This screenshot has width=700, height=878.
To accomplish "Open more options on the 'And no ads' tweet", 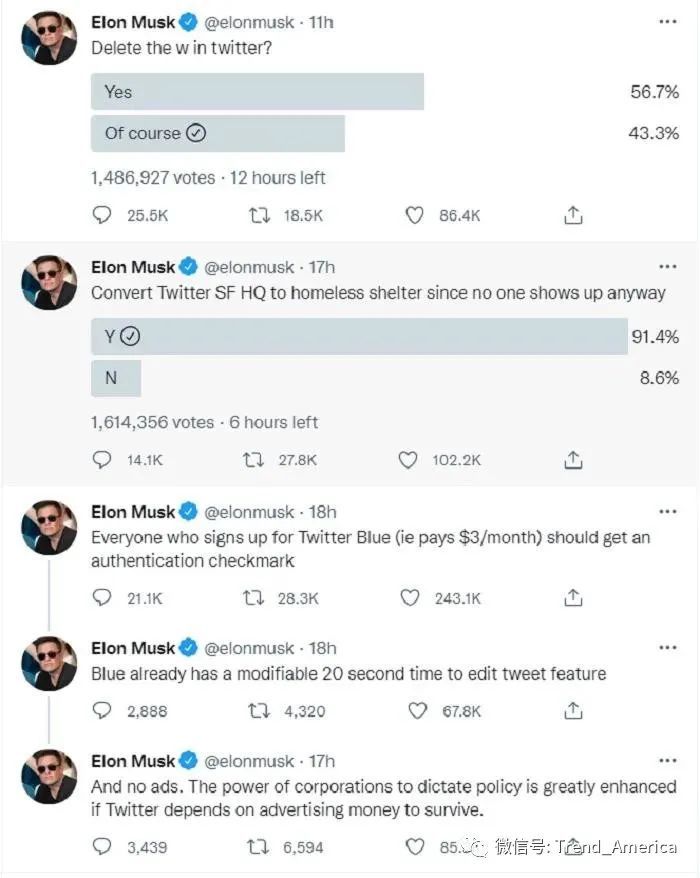I will (667, 760).
